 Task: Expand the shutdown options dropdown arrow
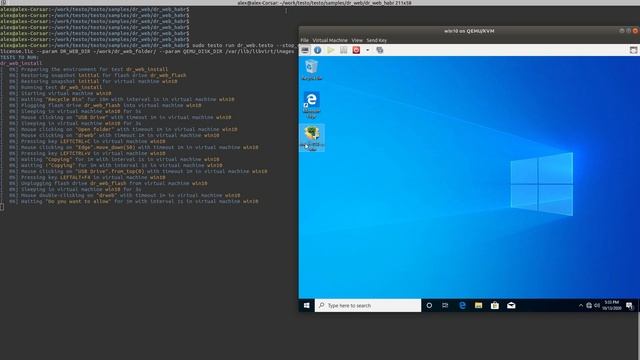click(x=367, y=50)
